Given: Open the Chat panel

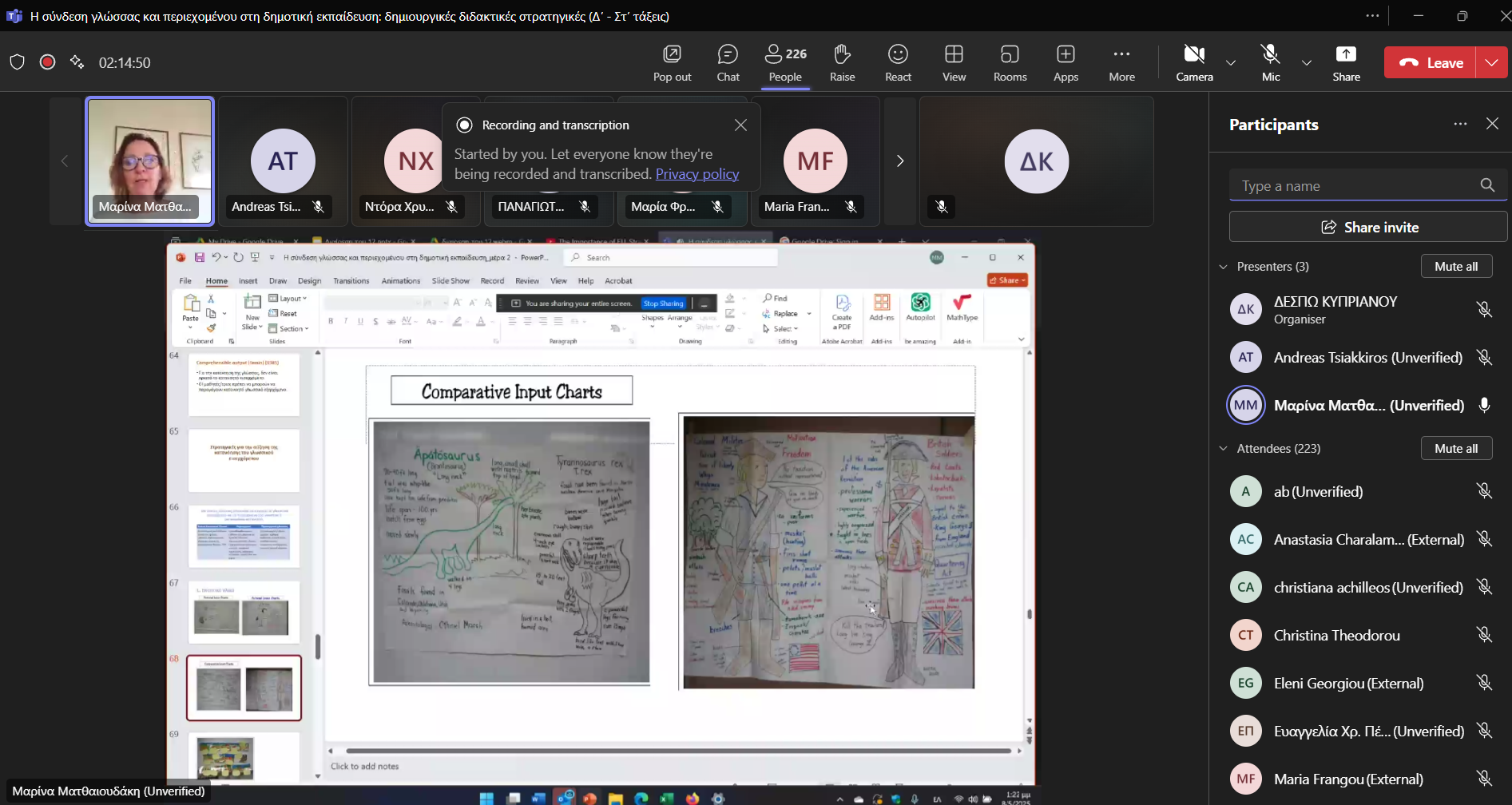Looking at the screenshot, I should coord(728,62).
